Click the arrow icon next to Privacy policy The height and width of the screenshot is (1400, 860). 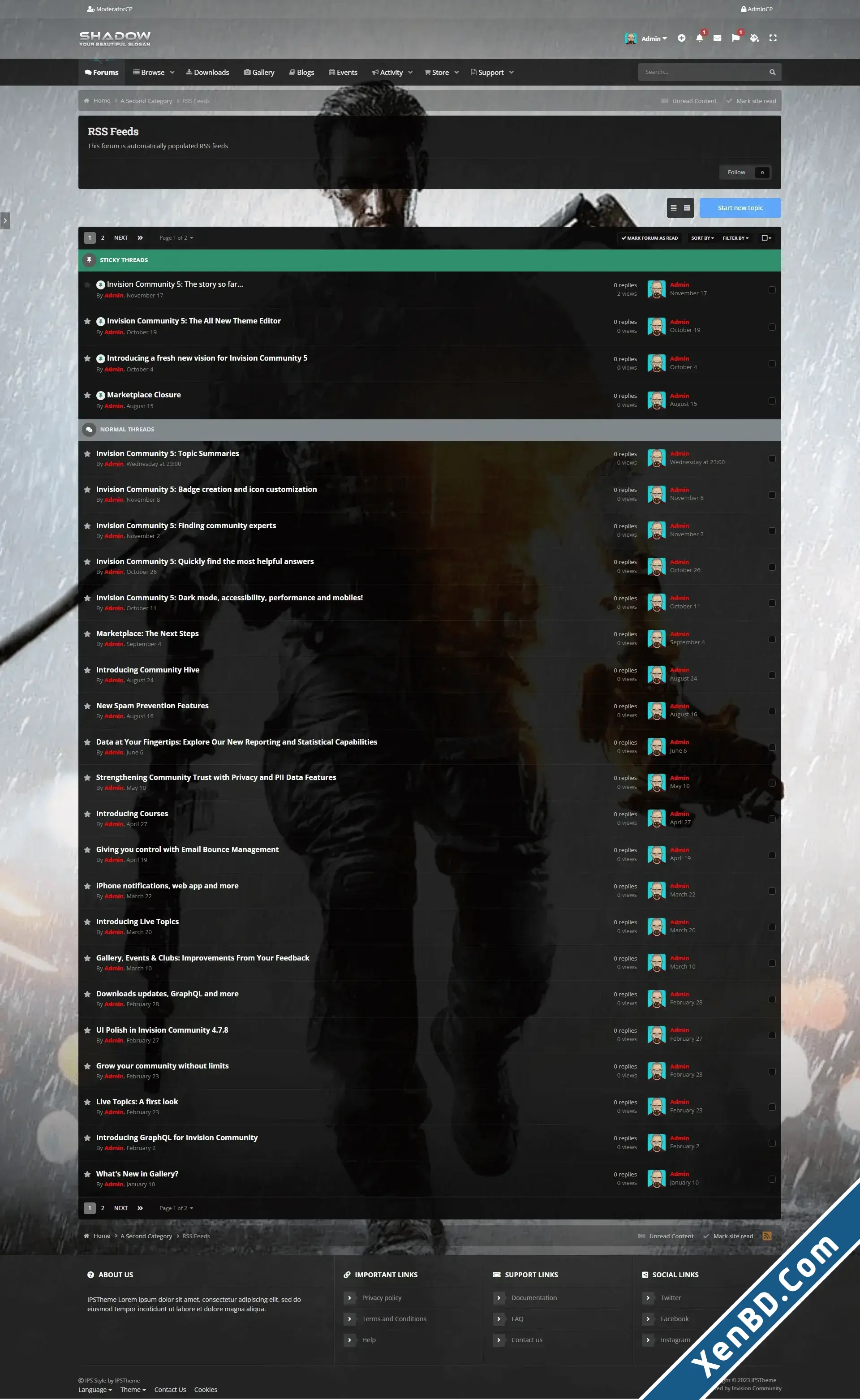(x=349, y=1298)
